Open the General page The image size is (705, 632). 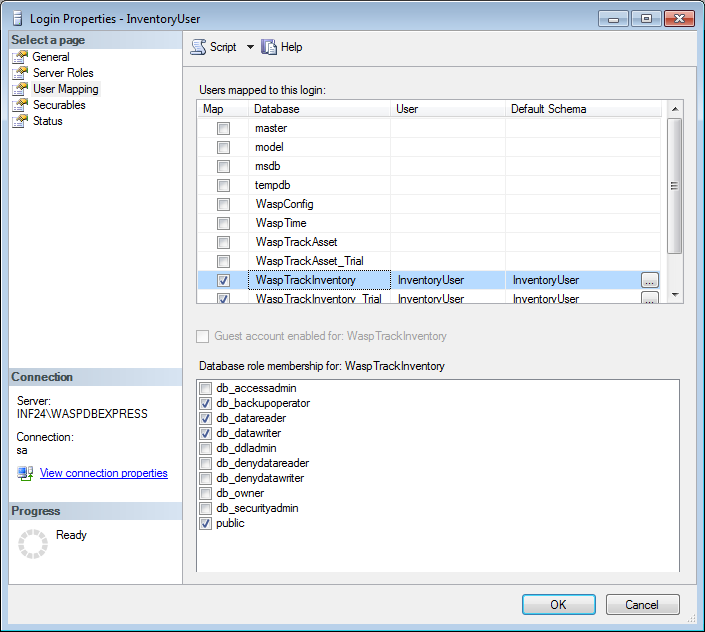tap(51, 57)
